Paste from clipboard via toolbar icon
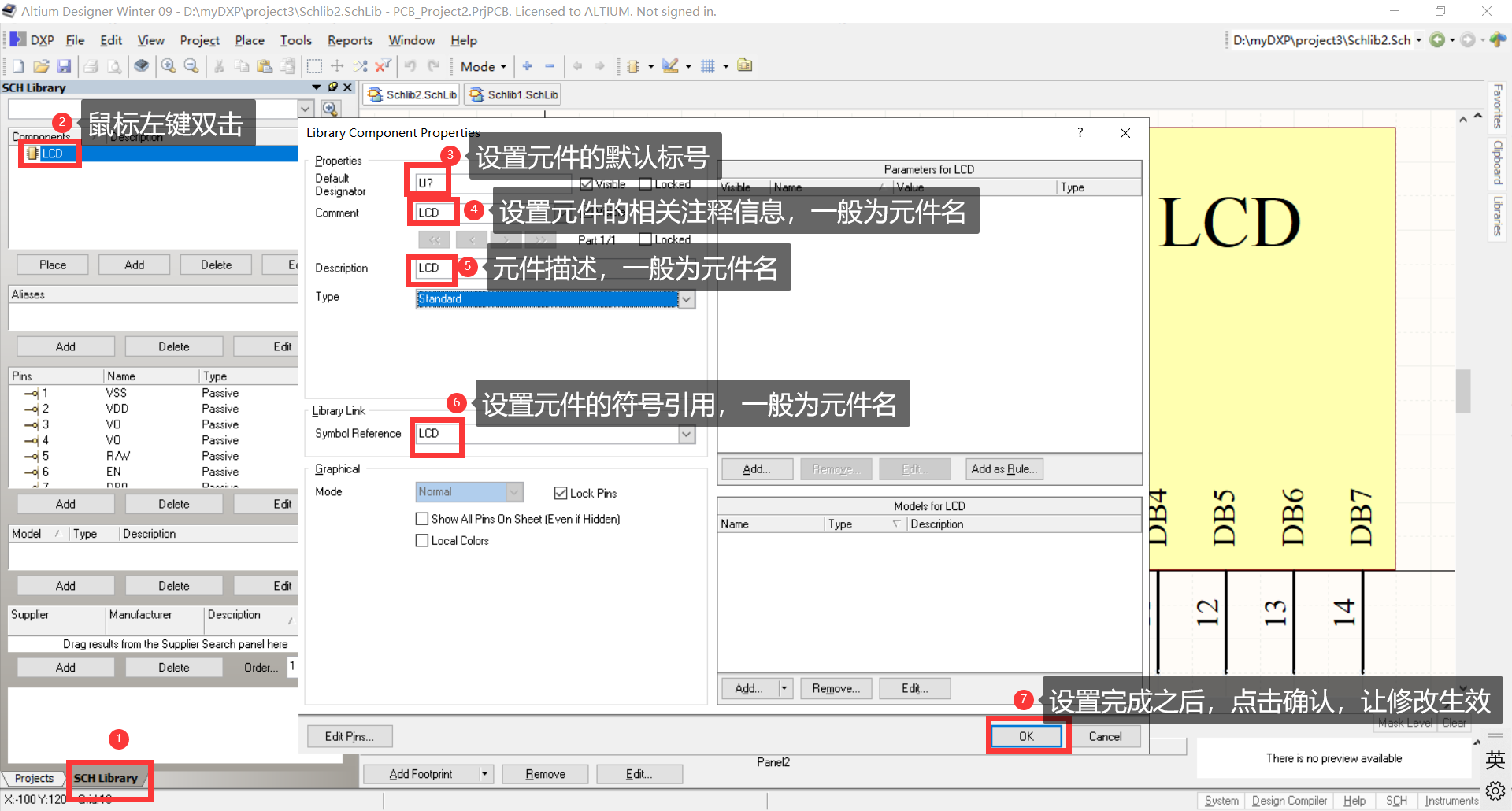This screenshot has width=1512, height=811. [x=265, y=66]
